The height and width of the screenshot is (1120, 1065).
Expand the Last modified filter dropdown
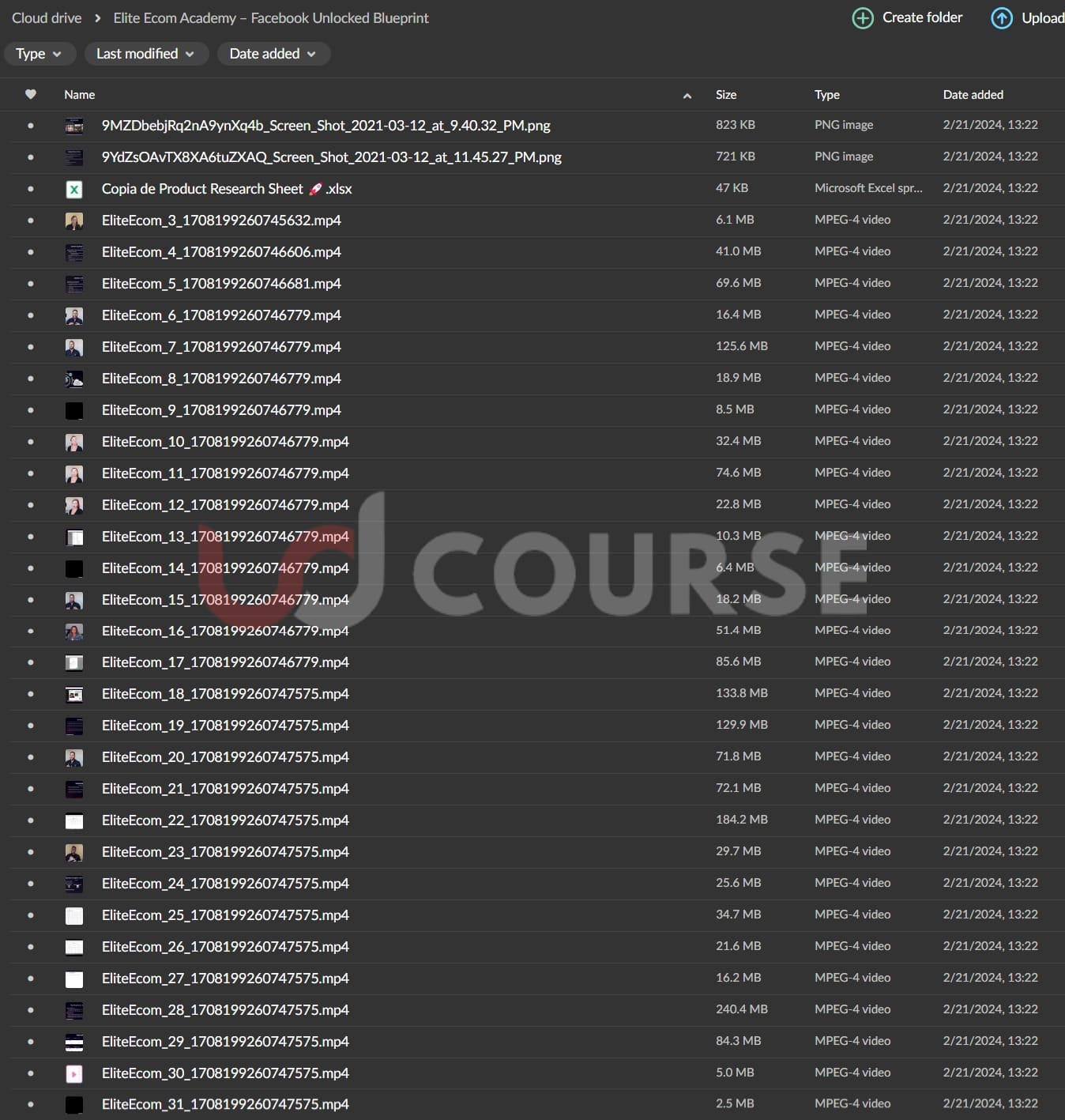(145, 54)
